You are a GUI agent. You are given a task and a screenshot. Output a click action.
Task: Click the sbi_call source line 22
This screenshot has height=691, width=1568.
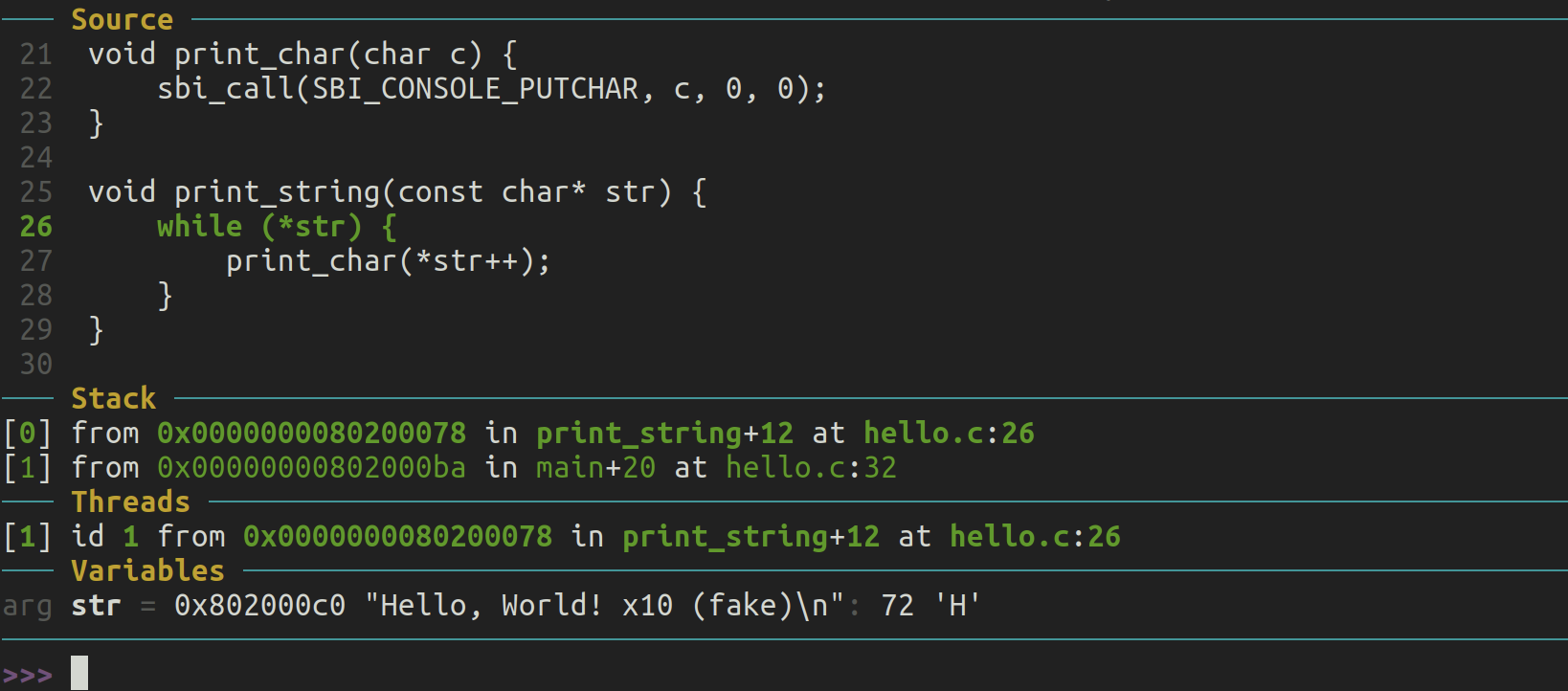tap(492, 89)
